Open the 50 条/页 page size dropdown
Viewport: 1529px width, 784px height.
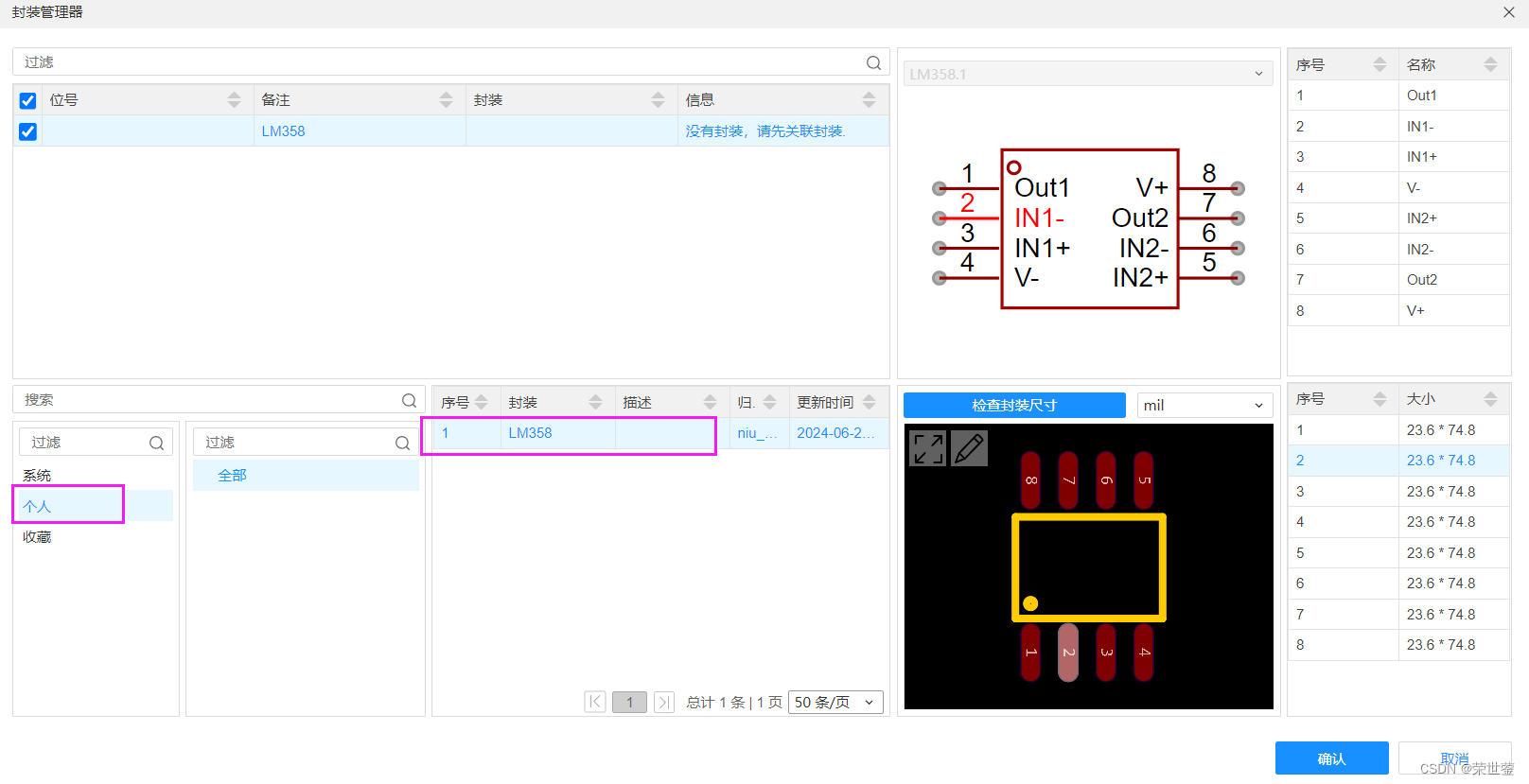[835, 702]
